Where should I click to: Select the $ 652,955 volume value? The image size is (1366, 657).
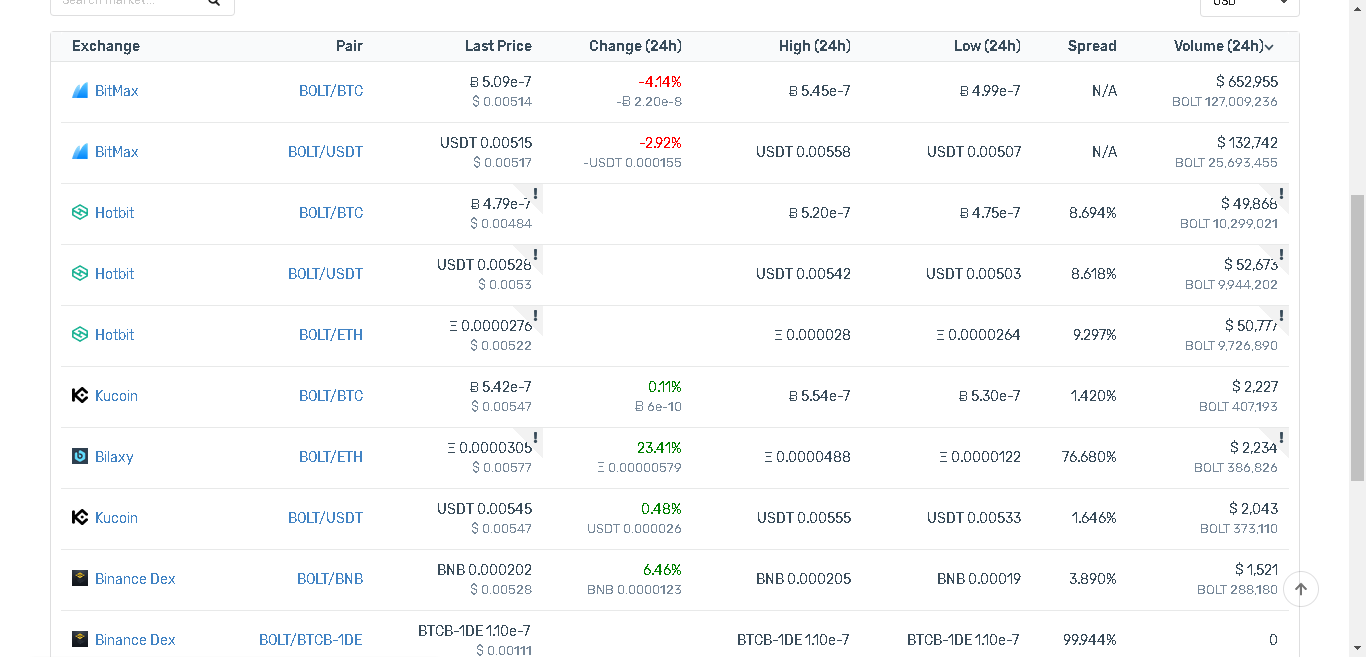1247,82
